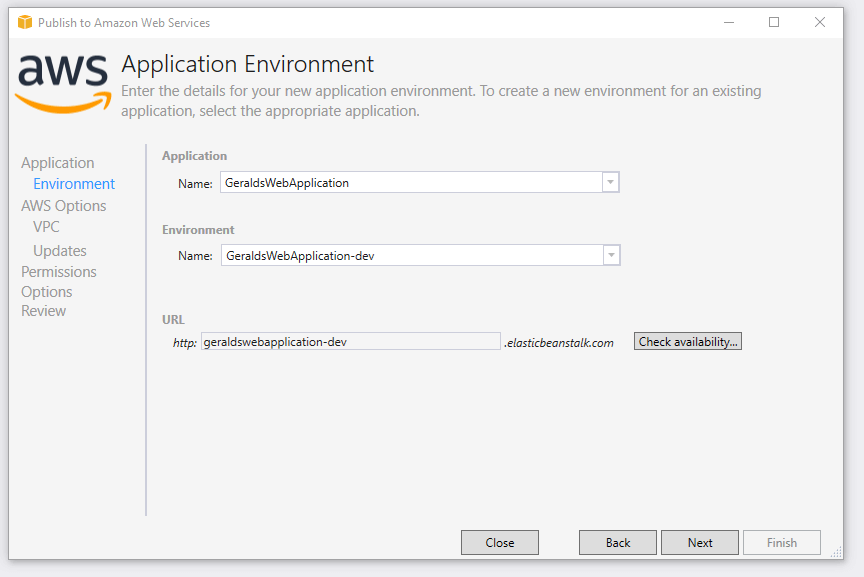Select the Updates step in sidebar
Image resolution: width=864 pixels, height=577 pixels.
tap(60, 251)
